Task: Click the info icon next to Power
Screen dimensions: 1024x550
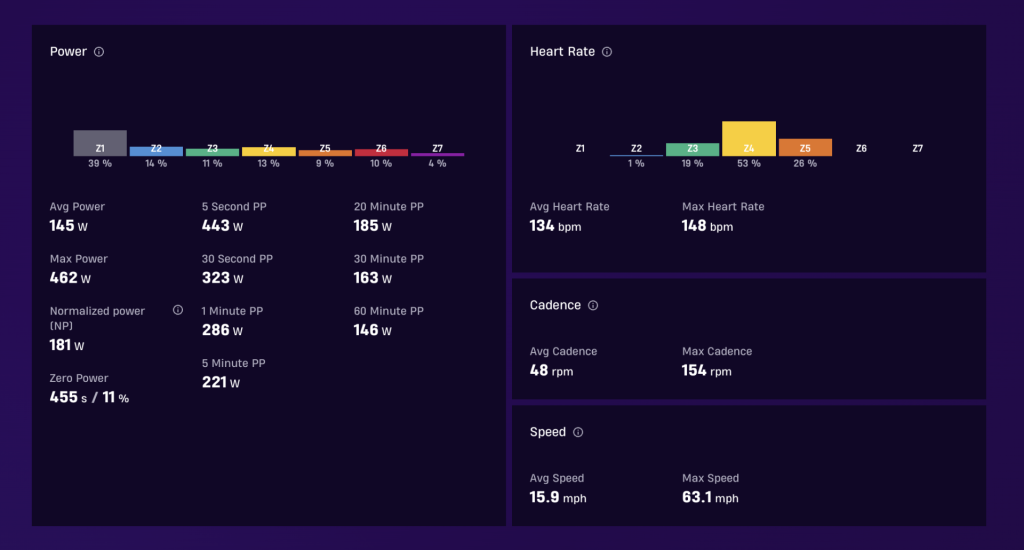Action: 99,52
